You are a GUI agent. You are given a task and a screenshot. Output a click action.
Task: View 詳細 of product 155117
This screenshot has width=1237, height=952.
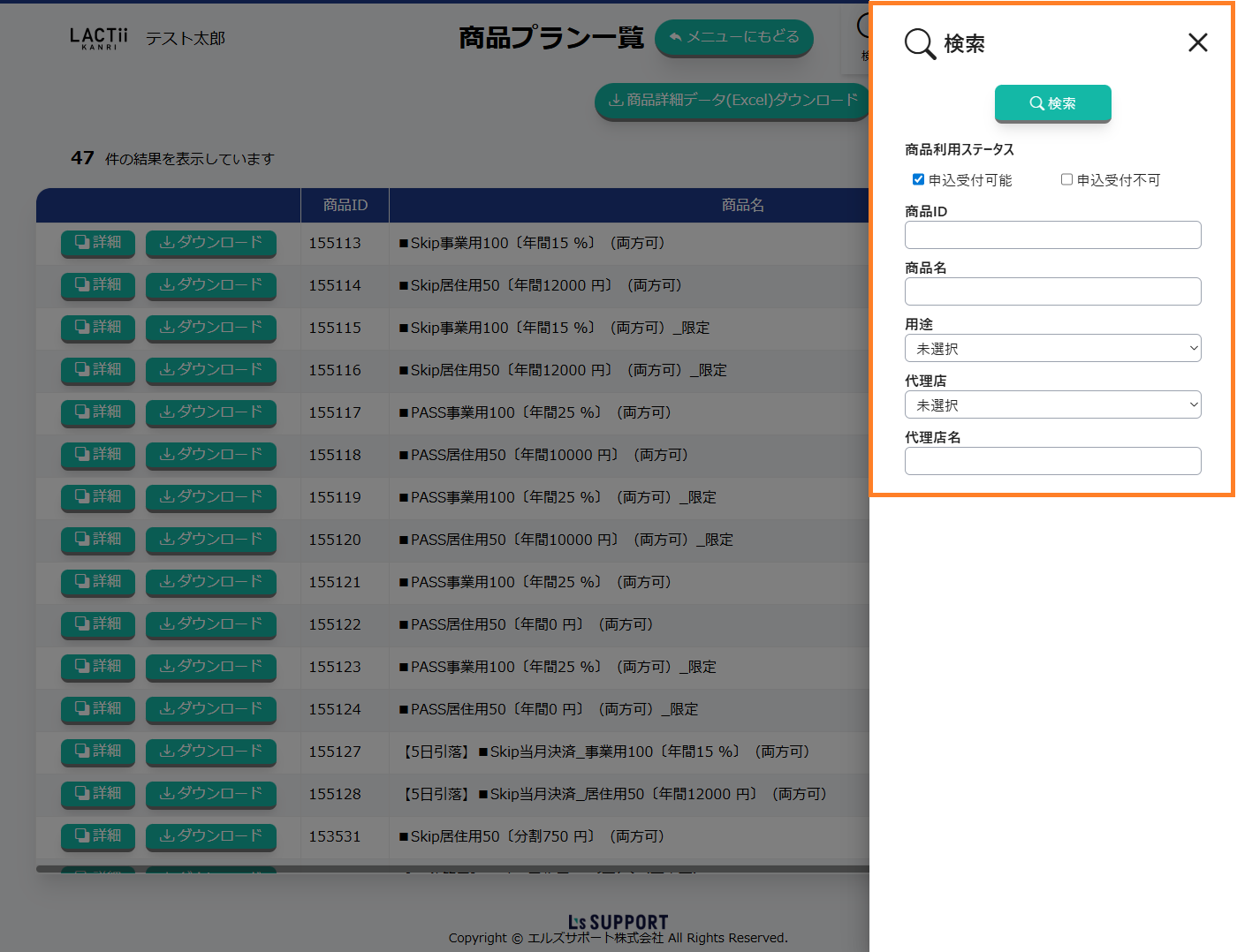tap(98, 412)
